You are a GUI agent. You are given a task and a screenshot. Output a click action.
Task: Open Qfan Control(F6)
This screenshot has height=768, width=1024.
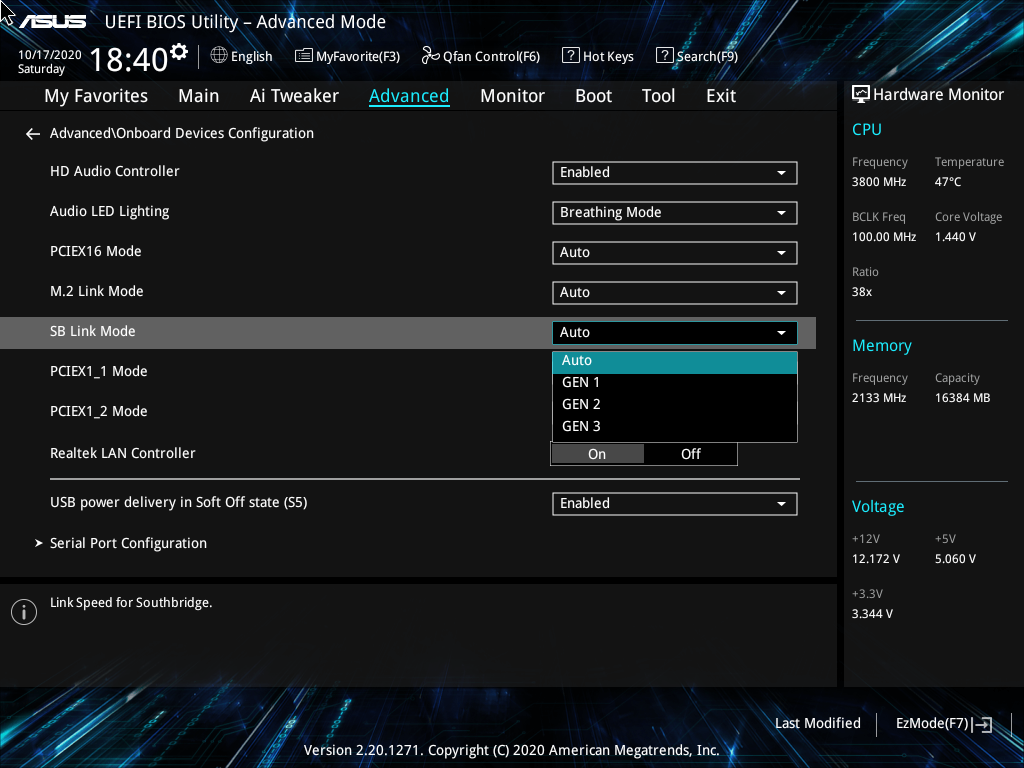[x=481, y=56]
